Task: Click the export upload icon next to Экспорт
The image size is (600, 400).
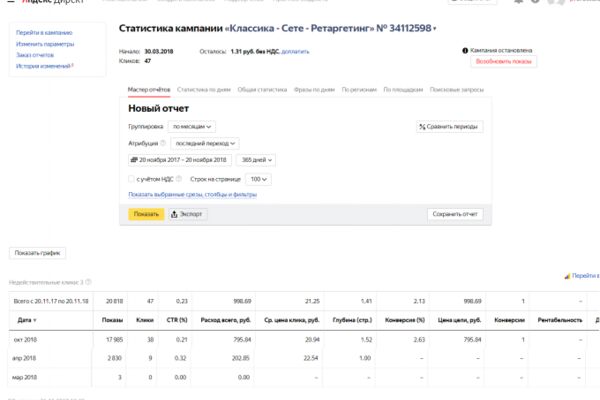Action: [174, 214]
